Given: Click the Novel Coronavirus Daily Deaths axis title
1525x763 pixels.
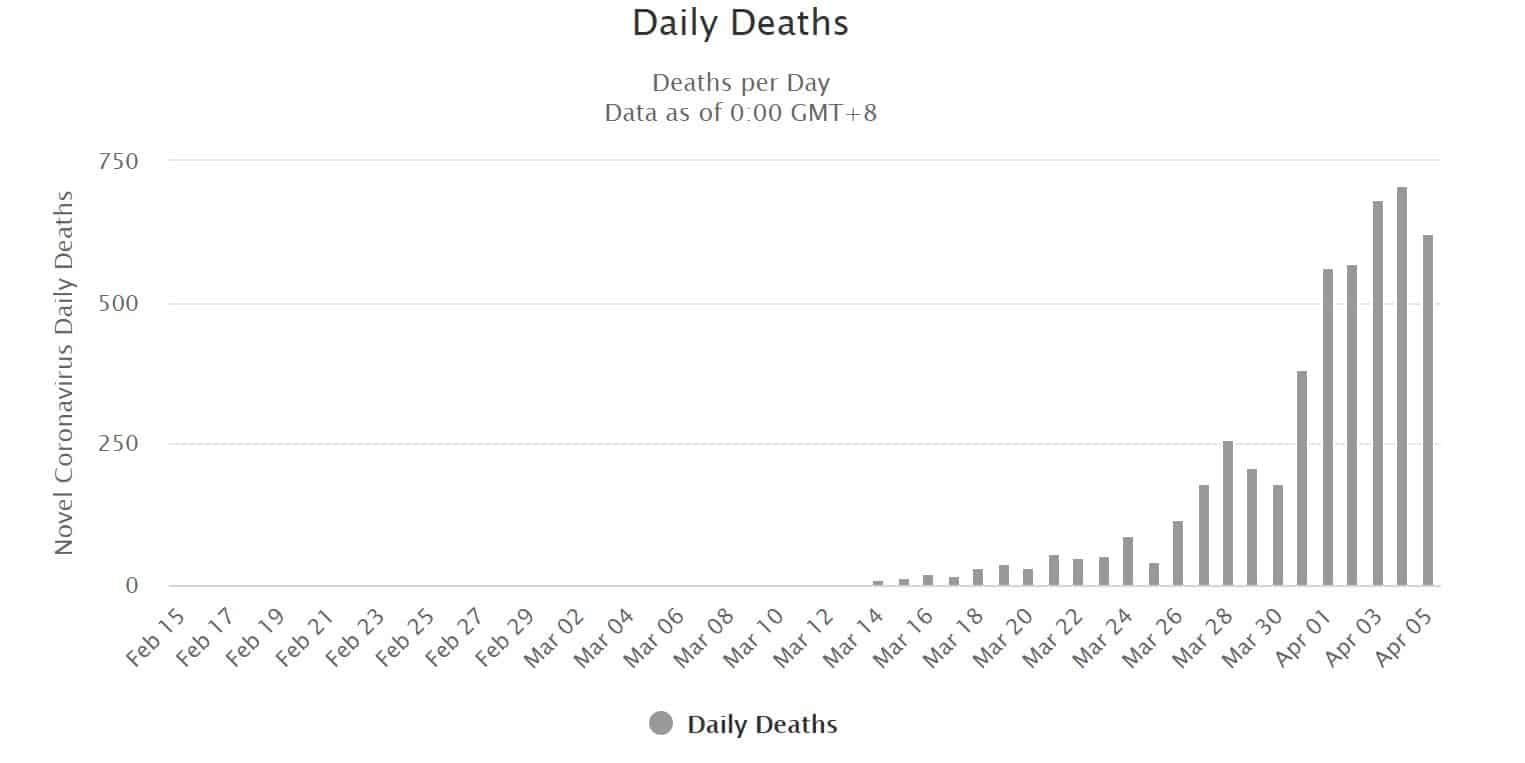Looking at the screenshot, I should click(64, 372).
